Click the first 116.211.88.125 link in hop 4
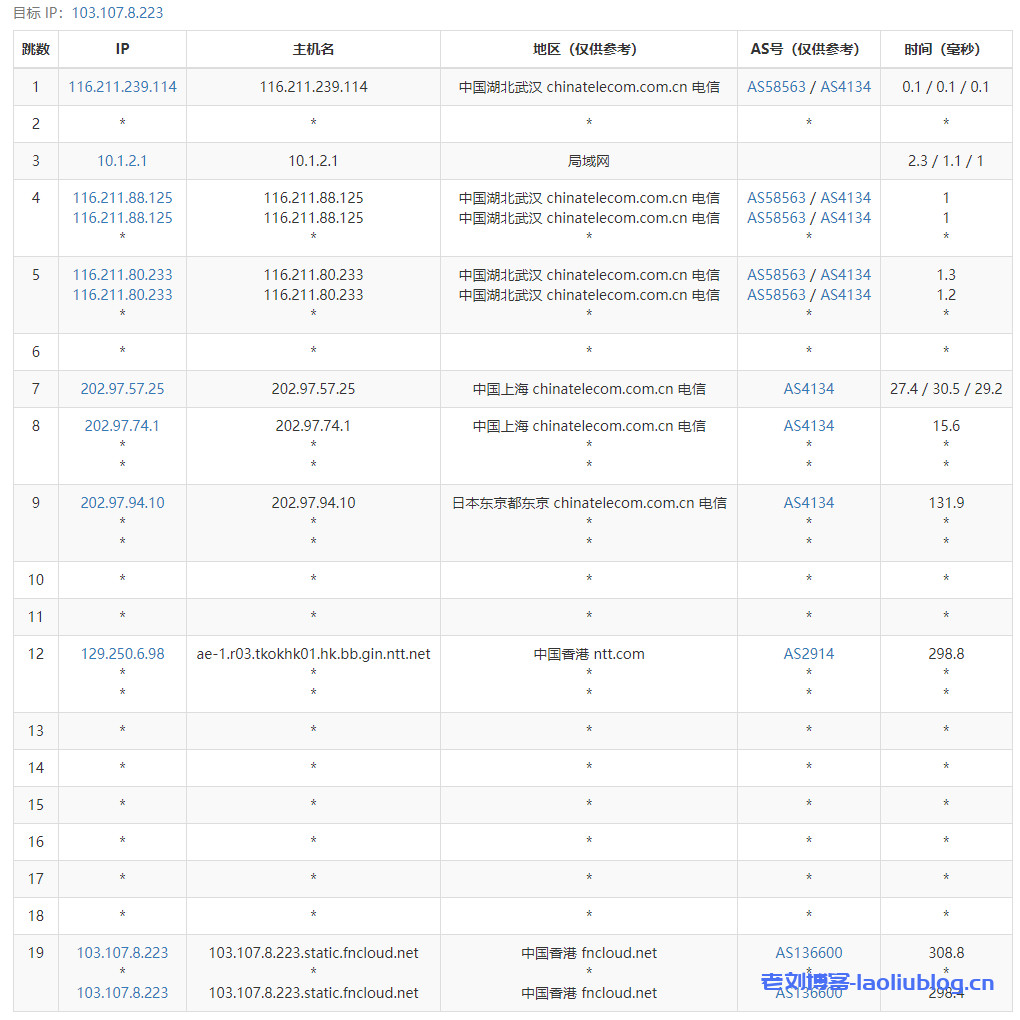Screen dimensions: 1020x1020 [x=122, y=198]
